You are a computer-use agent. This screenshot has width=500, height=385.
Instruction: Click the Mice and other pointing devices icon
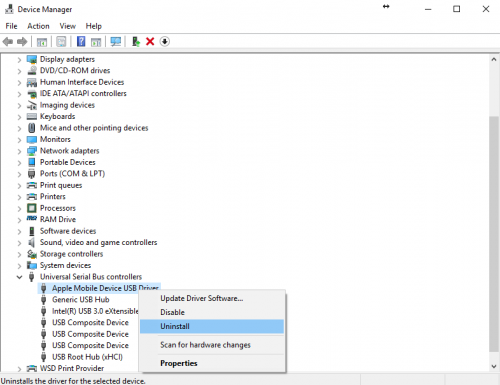coord(32,128)
